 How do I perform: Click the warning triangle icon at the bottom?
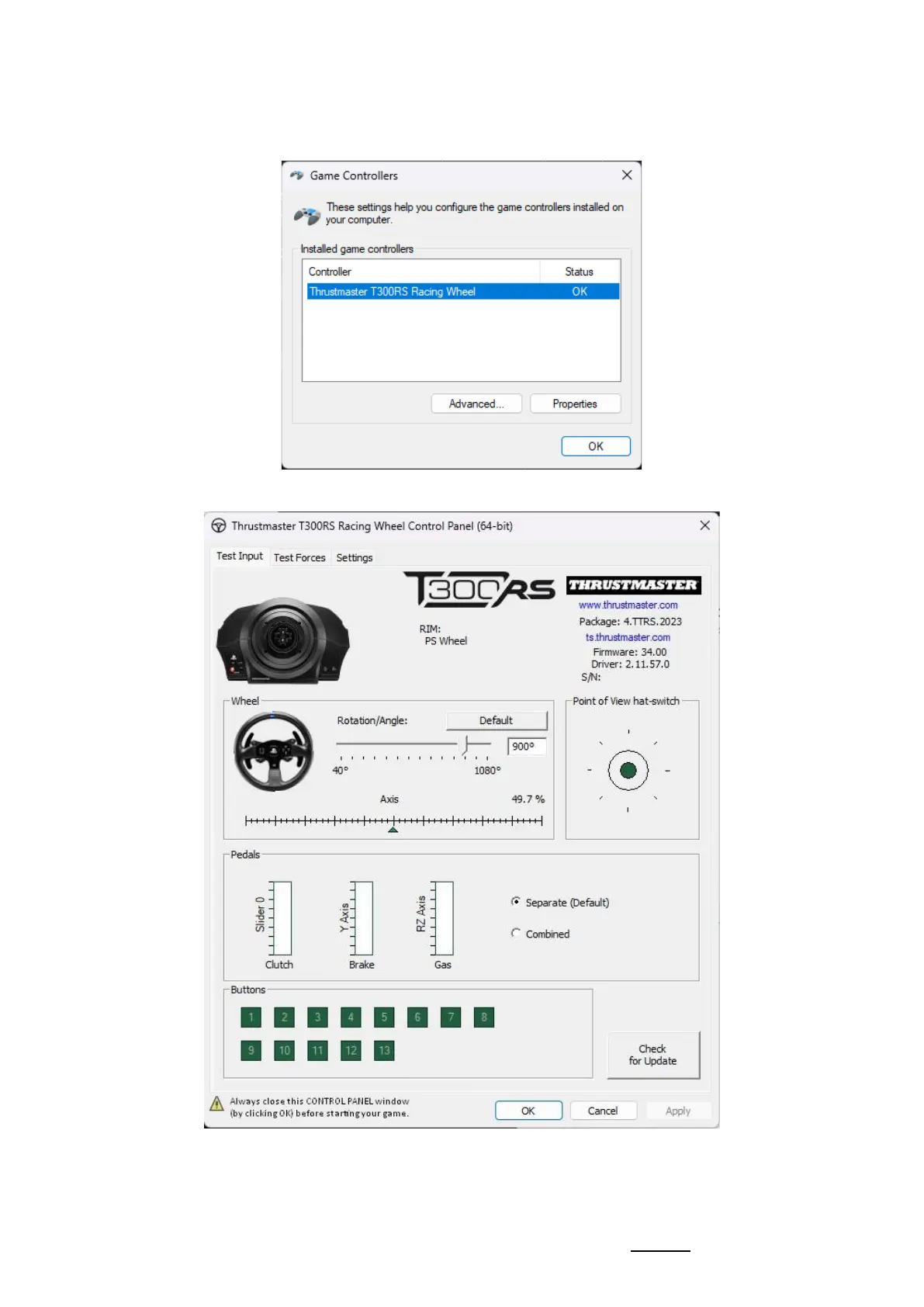tap(217, 1104)
